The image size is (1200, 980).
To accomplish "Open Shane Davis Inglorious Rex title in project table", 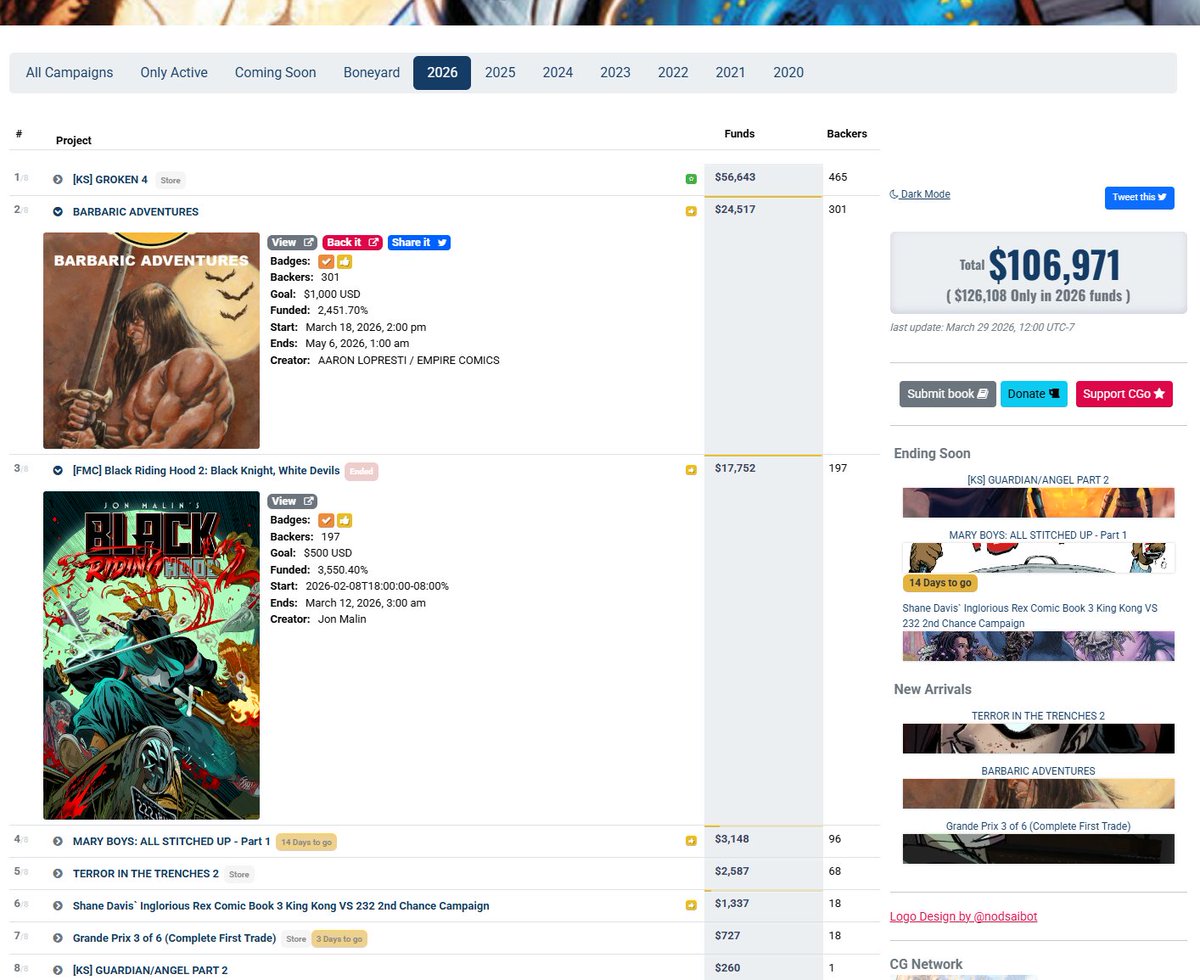I will (x=281, y=906).
